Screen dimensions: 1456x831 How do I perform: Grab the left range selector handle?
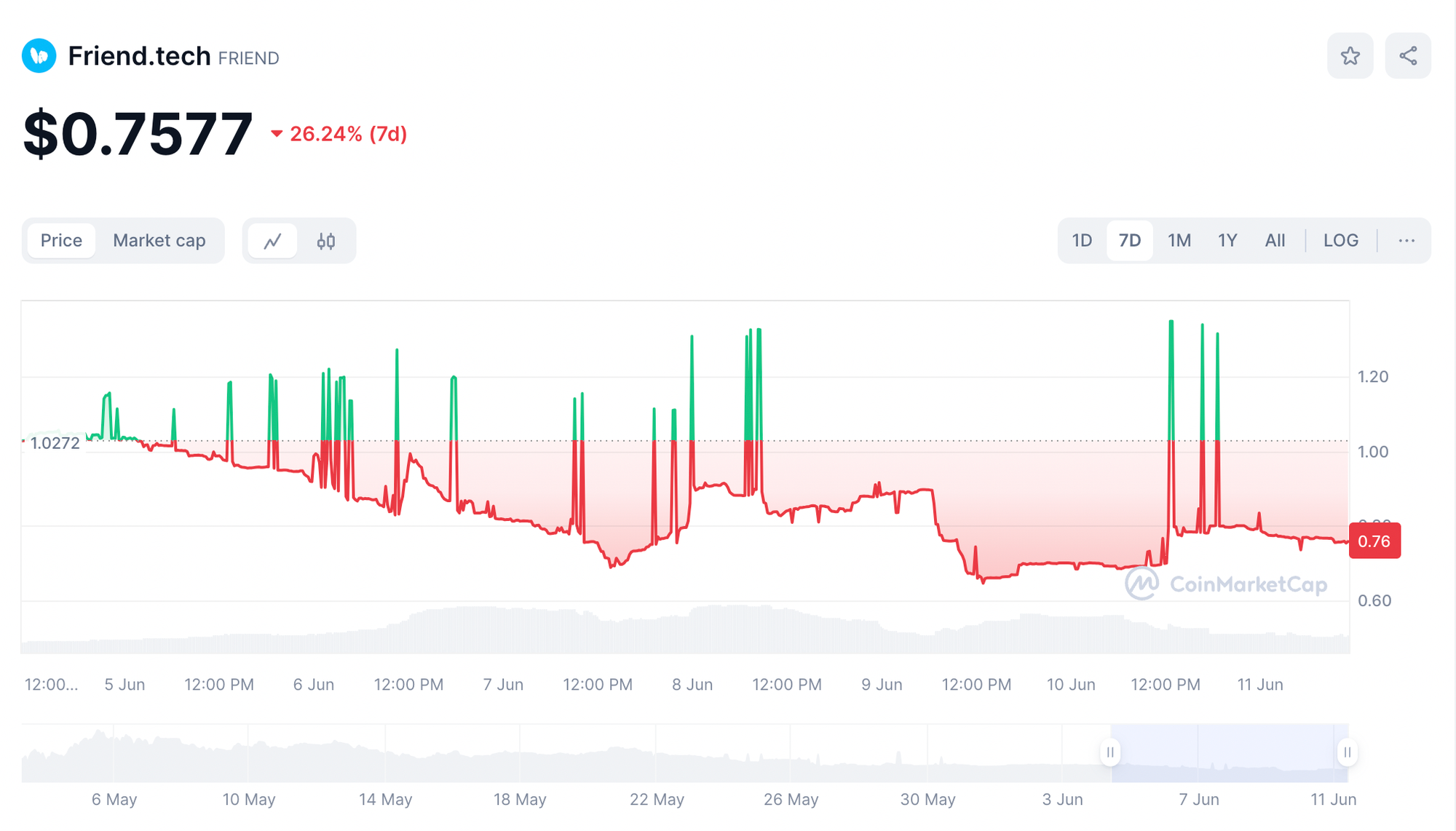click(1110, 752)
